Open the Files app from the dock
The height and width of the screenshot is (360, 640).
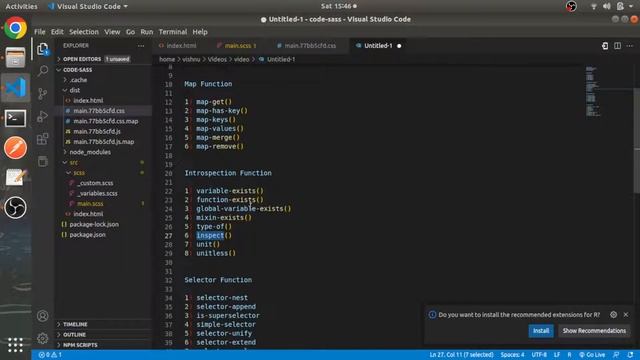pos(16,57)
